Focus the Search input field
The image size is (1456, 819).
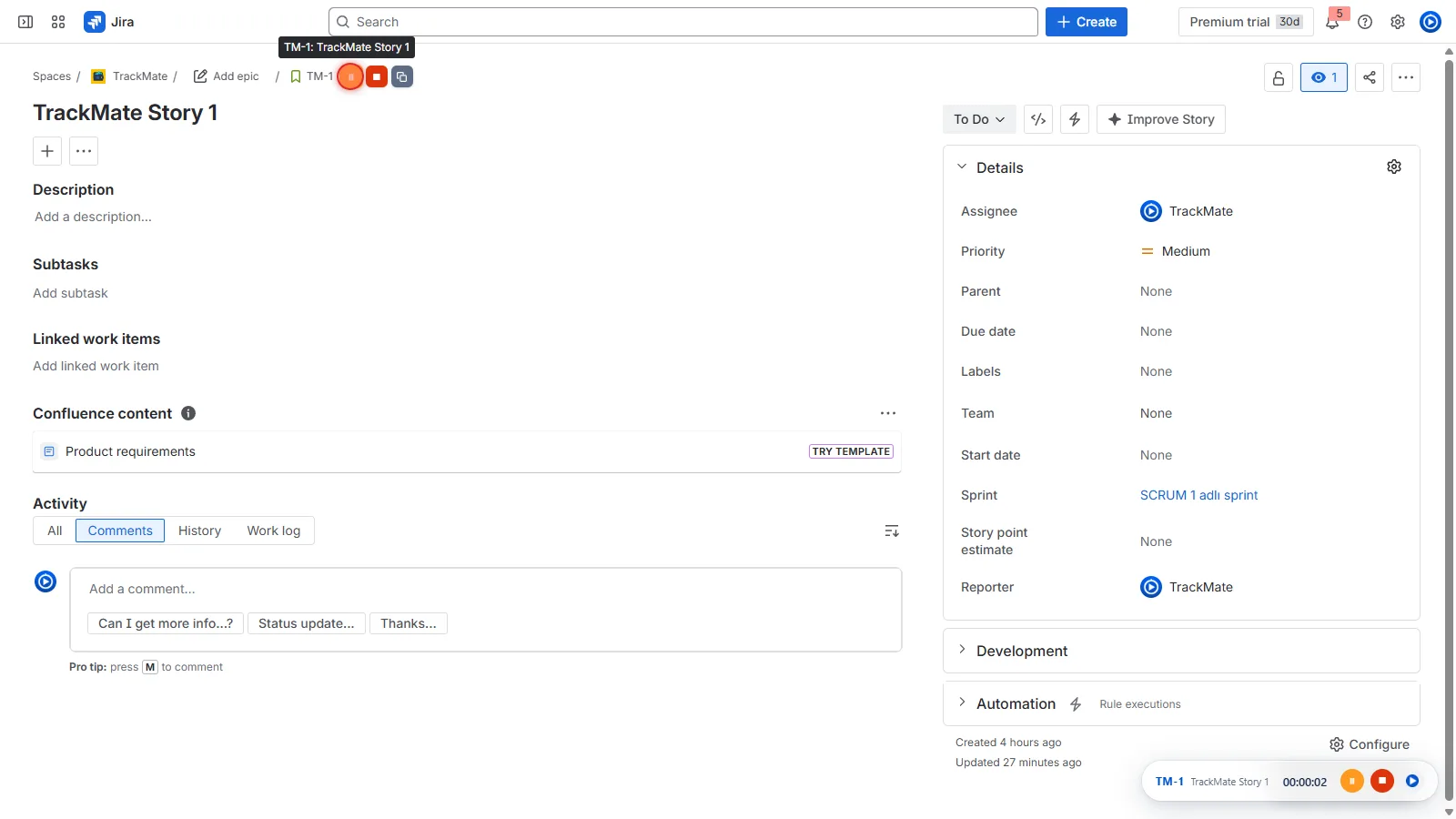coord(682,22)
